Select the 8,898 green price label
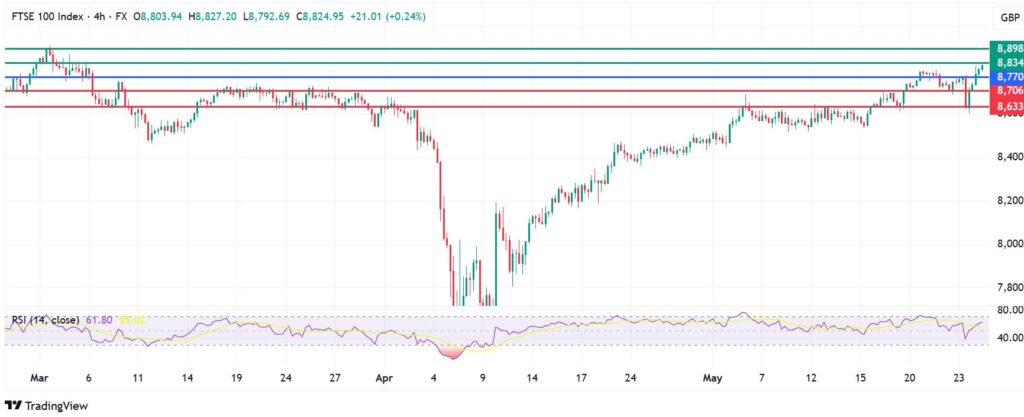The width and height of the screenshot is (1024, 417). click(x=1005, y=48)
